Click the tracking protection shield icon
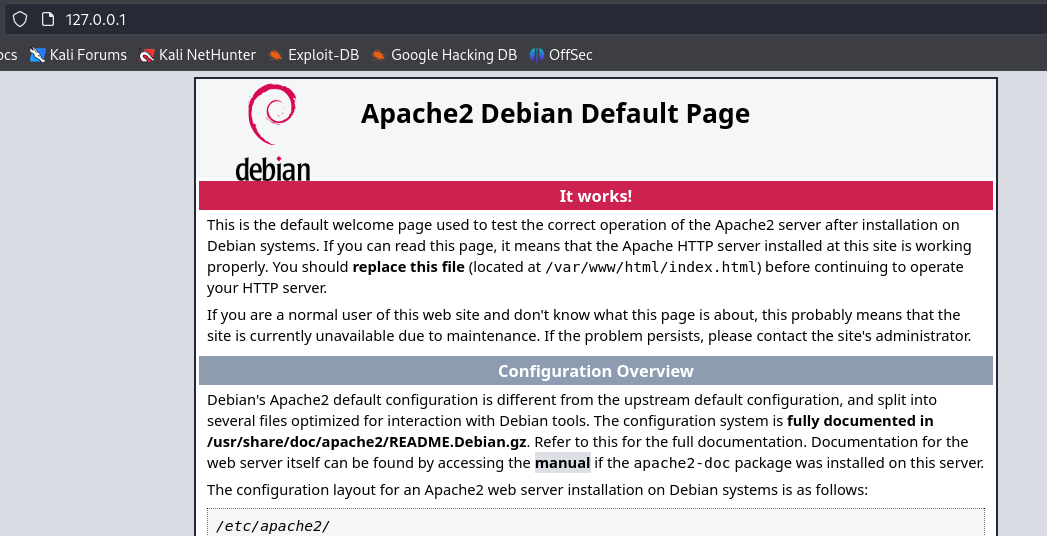The width and height of the screenshot is (1047, 536). pyautogui.click(x=19, y=20)
